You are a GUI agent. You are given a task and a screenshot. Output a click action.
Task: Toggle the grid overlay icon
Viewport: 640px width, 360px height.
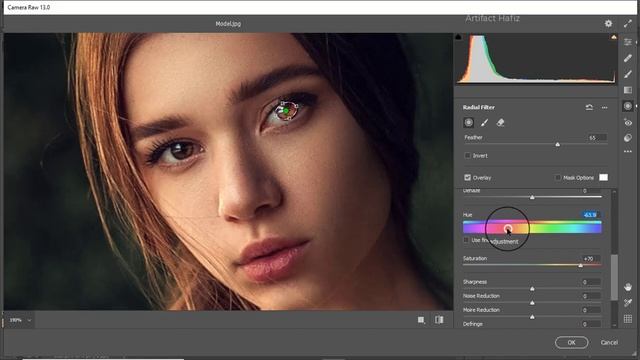[628, 319]
